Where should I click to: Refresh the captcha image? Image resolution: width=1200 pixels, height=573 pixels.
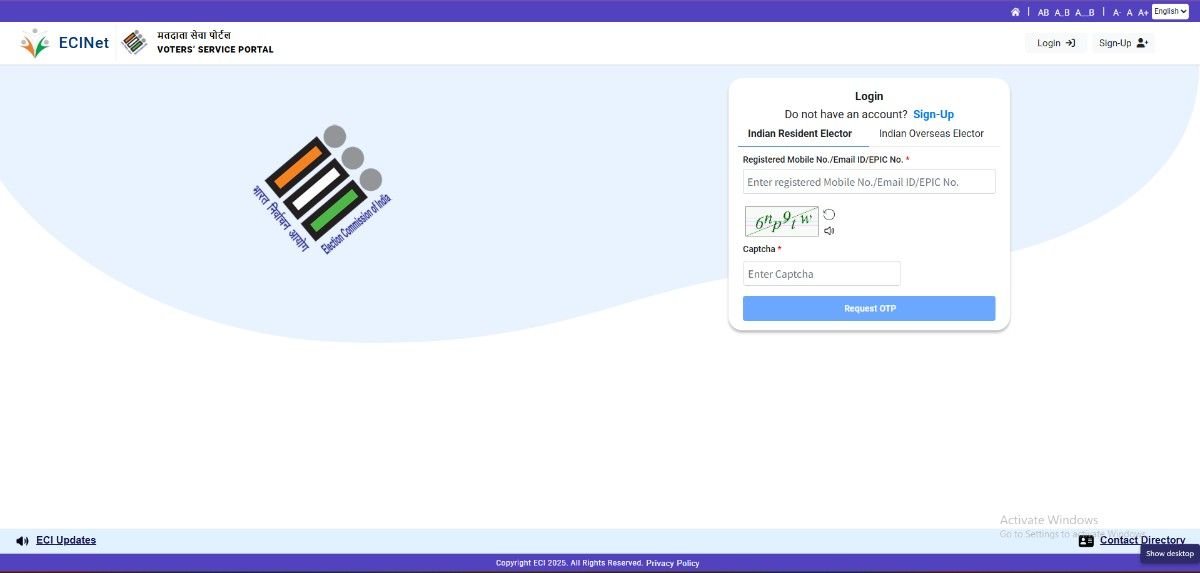click(829, 215)
